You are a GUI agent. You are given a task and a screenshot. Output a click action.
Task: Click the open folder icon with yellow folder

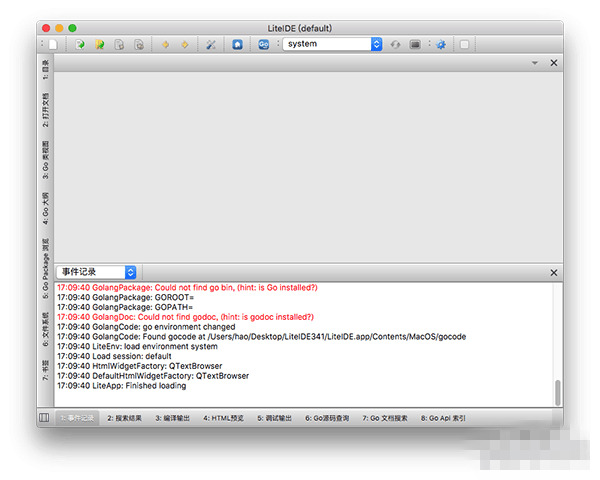pyautogui.click(x=100, y=45)
